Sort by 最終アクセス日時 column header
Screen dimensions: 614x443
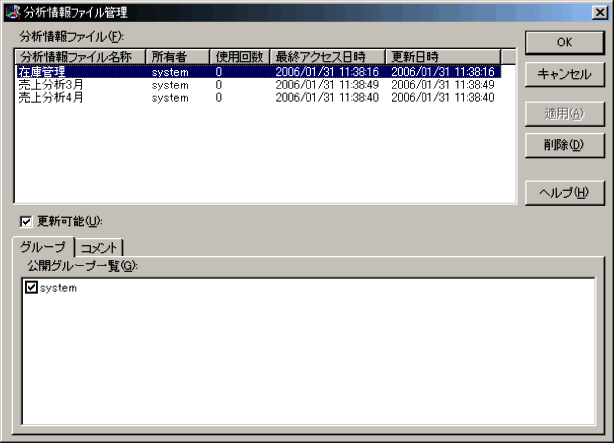pyautogui.click(x=327, y=57)
